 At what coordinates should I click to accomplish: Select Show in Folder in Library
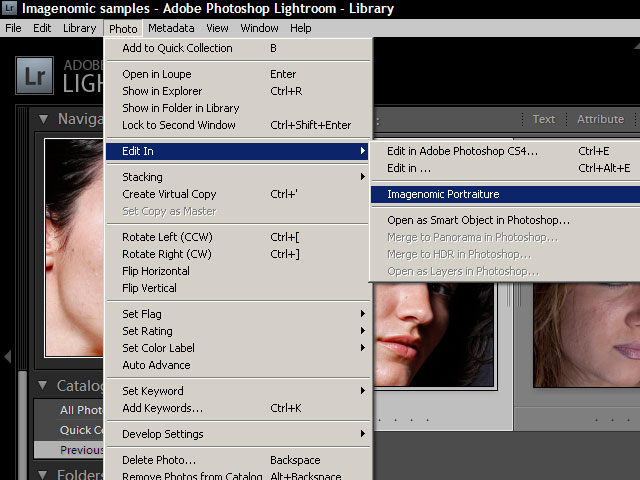tap(238, 108)
